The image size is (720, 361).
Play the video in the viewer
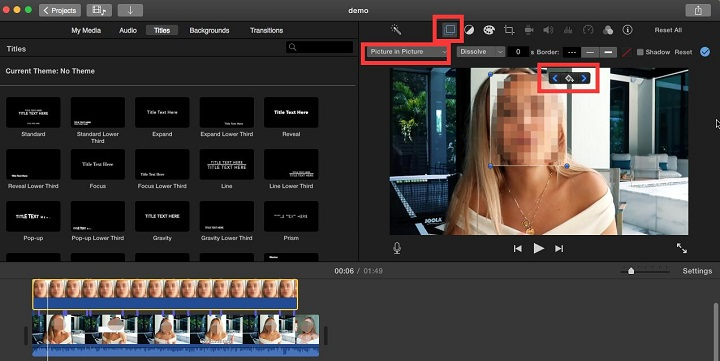pos(539,248)
